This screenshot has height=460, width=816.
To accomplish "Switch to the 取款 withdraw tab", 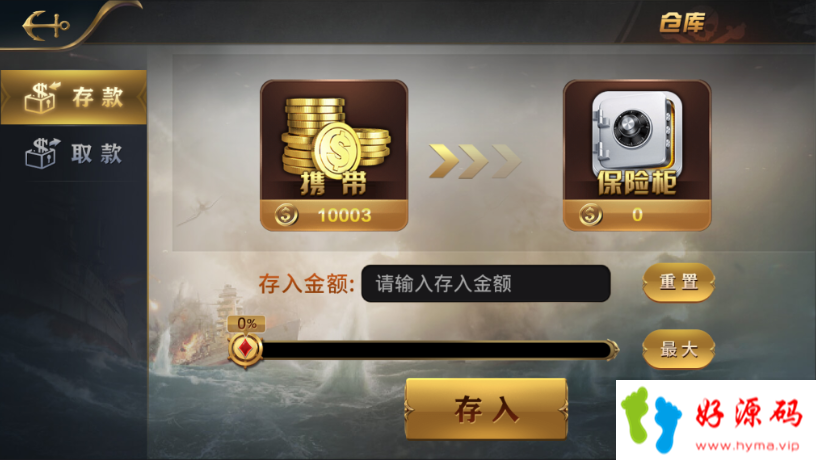I will pyautogui.click(x=73, y=153).
